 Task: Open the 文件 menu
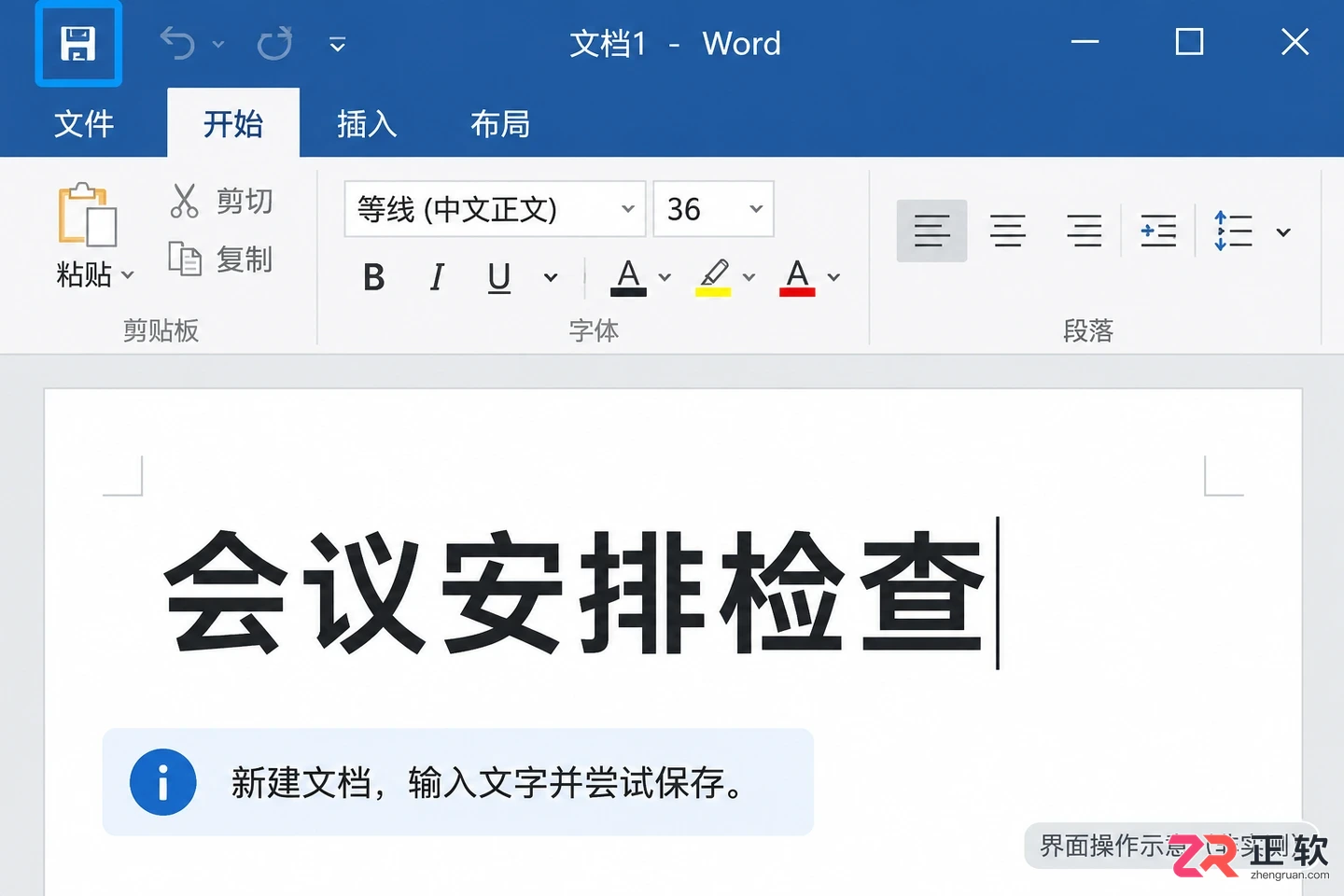click(84, 123)
